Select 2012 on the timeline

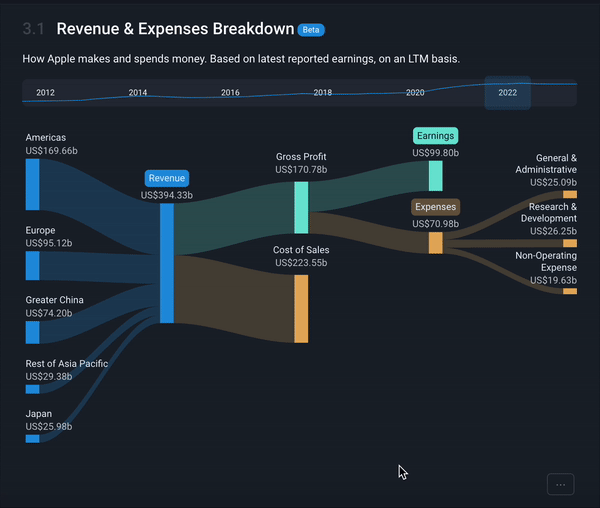click(x=46, y=93)
